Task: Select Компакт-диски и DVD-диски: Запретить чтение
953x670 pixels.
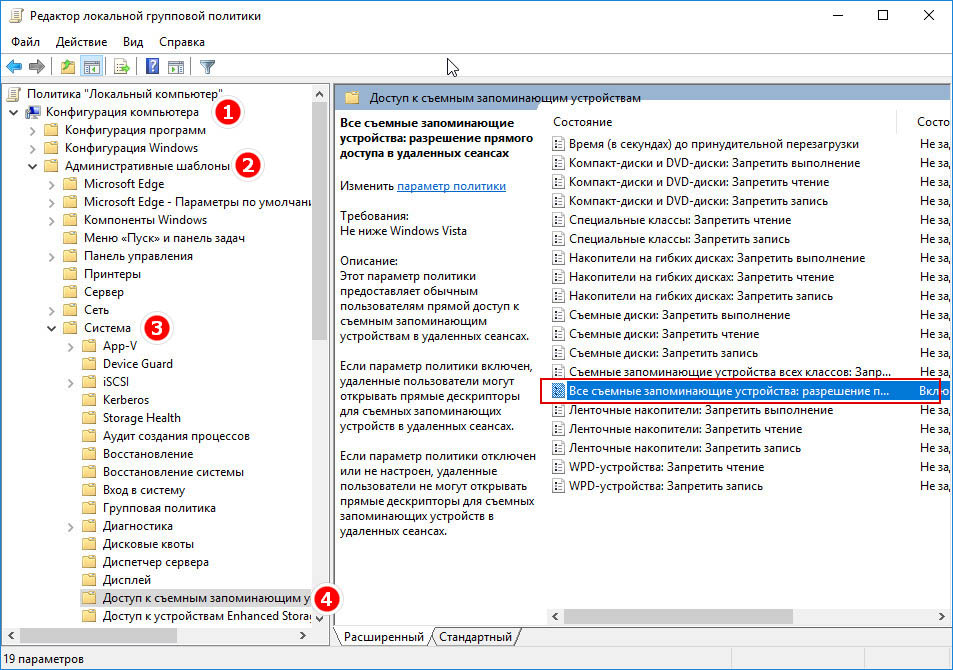Action: pos(699,182)
